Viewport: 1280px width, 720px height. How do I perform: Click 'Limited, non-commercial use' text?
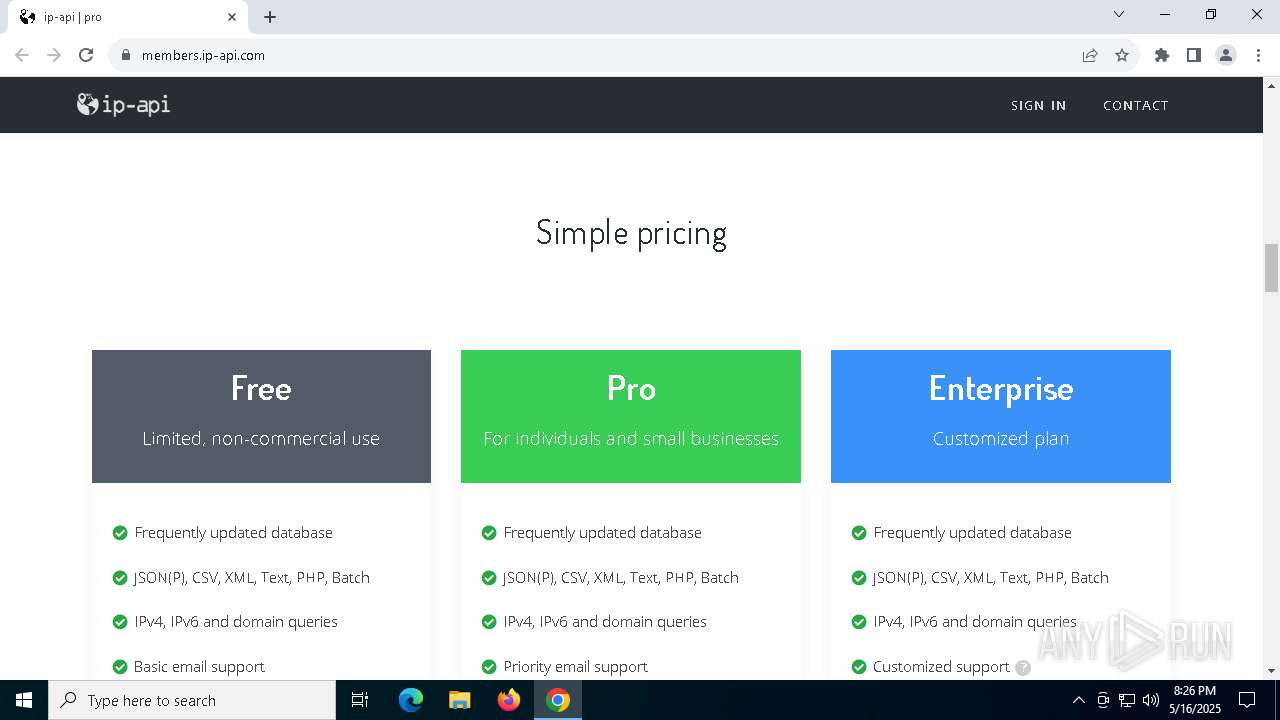click(261, 438)
